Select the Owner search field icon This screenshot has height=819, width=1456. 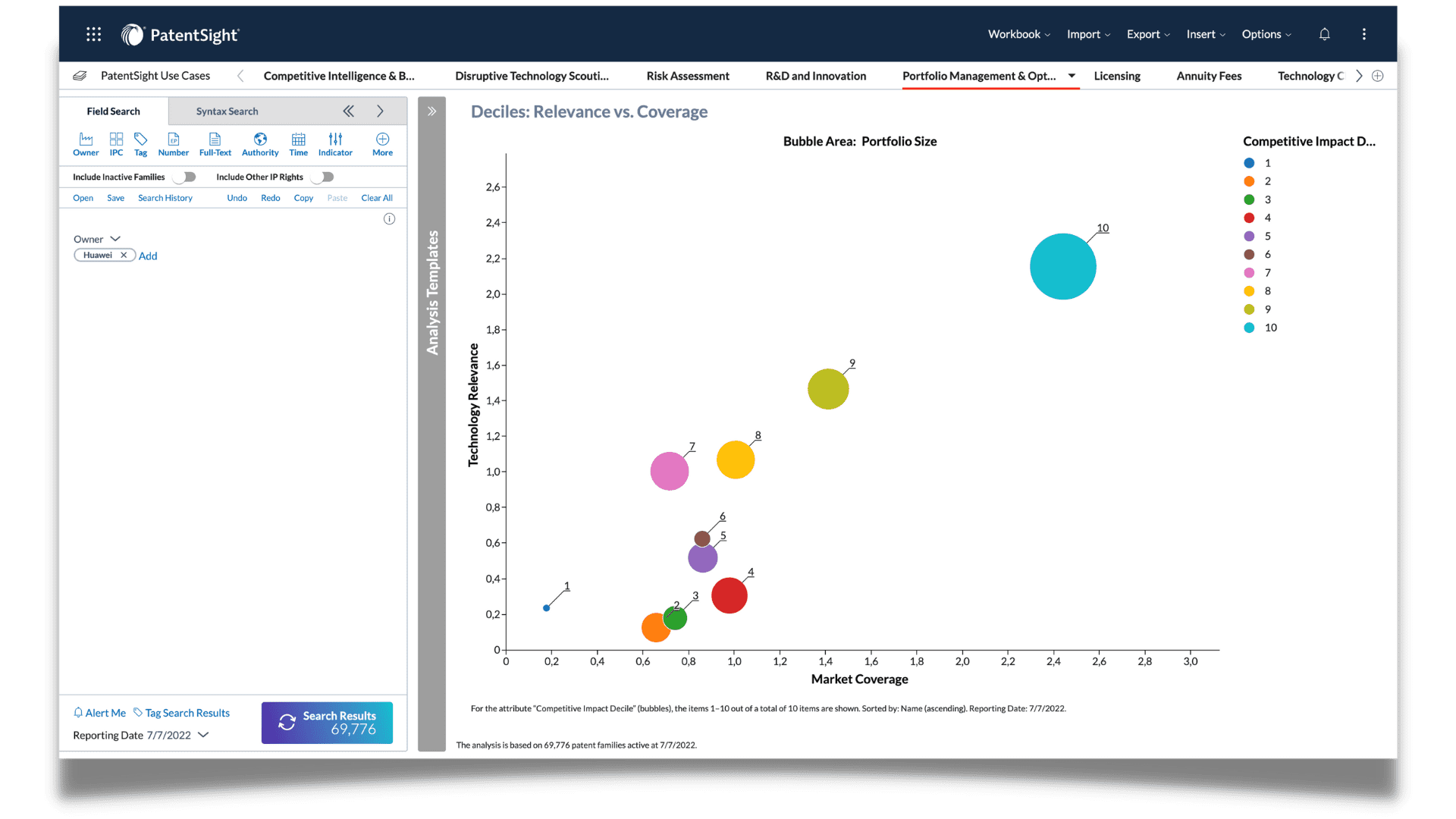click(86, 144)
